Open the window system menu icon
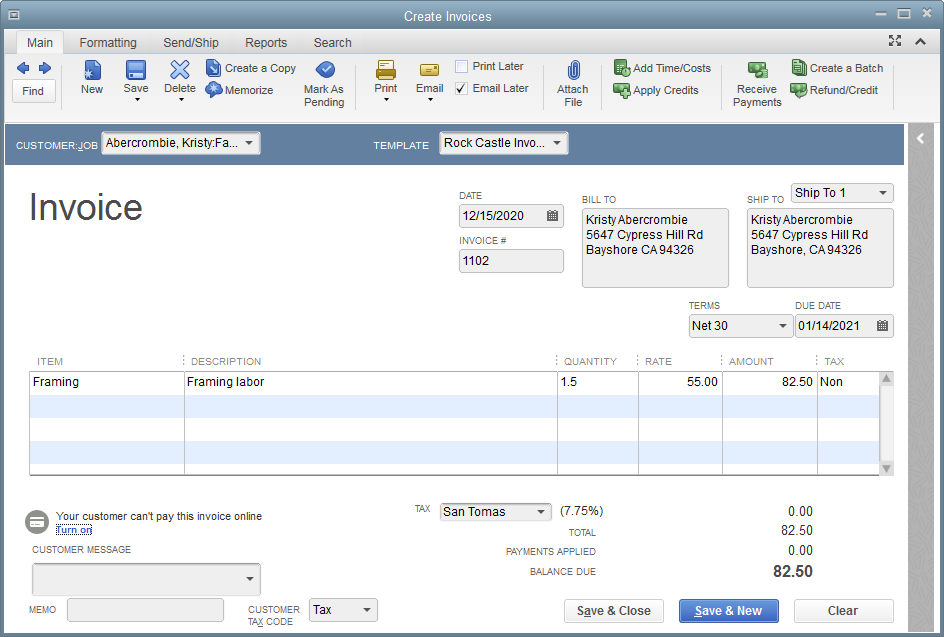The width and height of the screenshot is (944, 637). (14, 15)
